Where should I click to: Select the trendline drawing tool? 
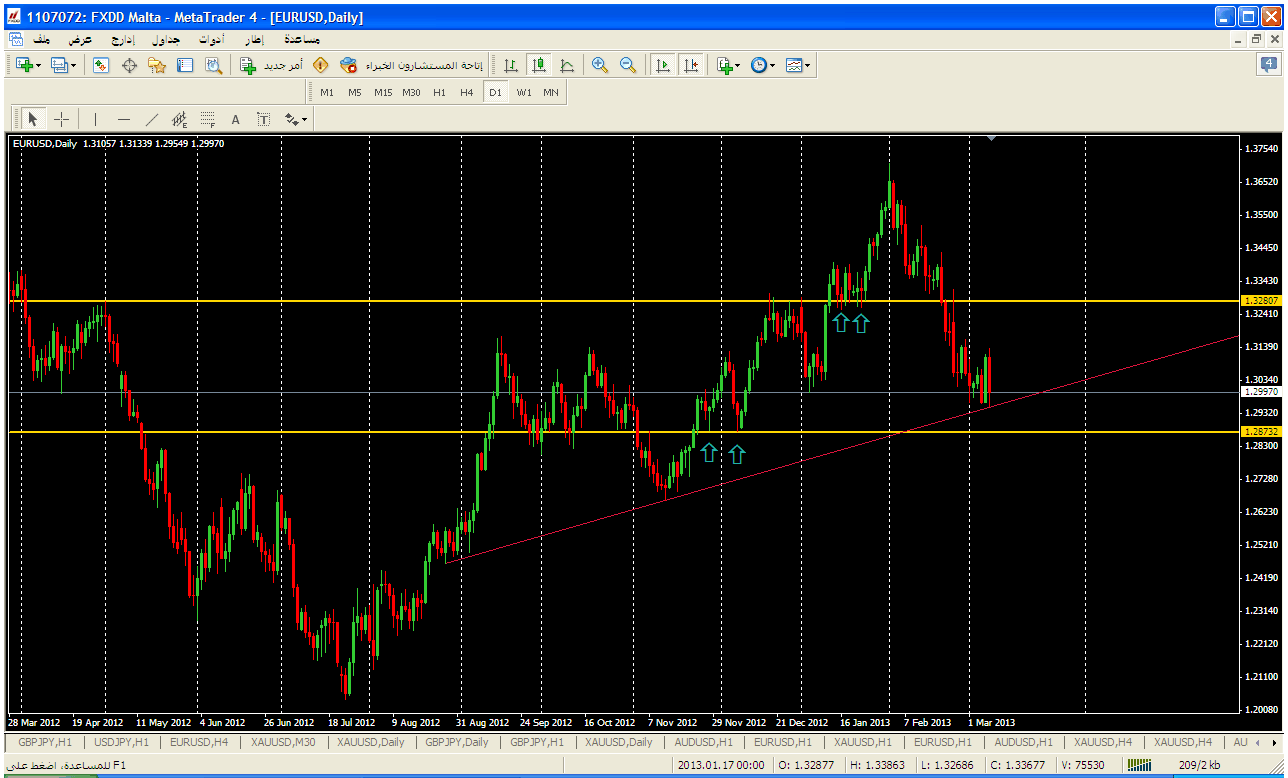pyautogui.click(x=152, y=119)
